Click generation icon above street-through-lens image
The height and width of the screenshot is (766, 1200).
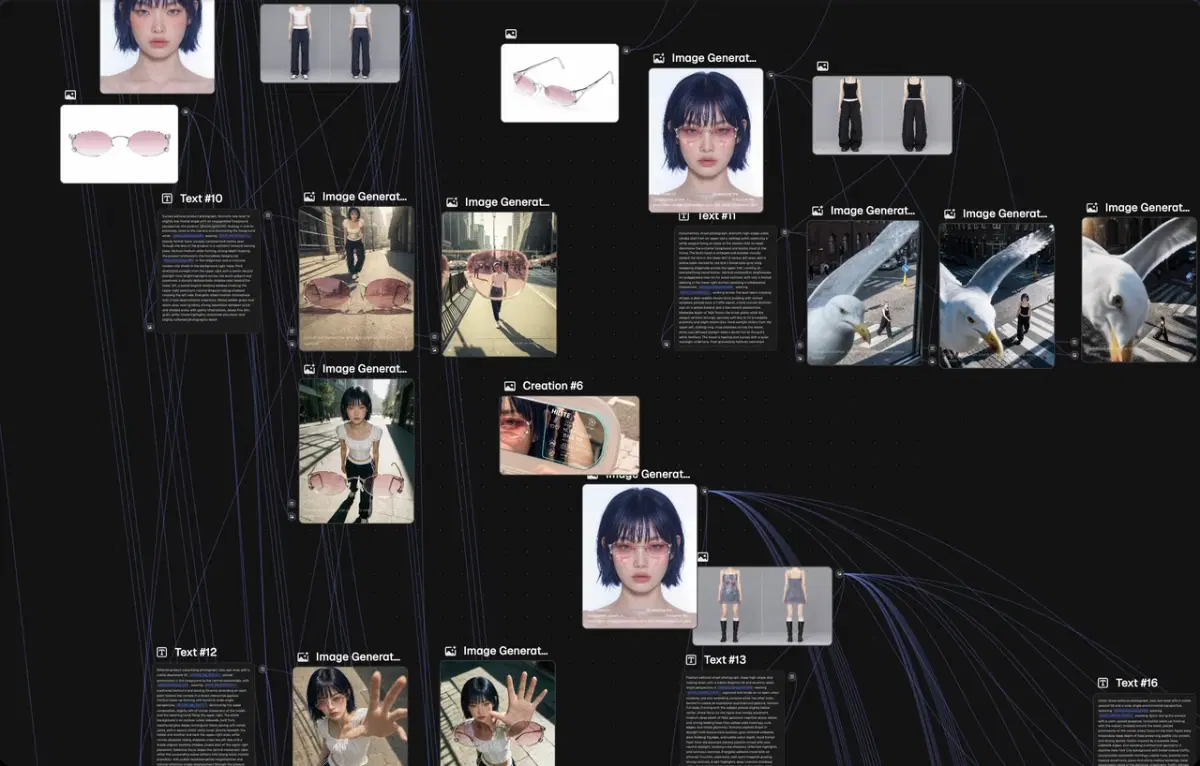click(452, 202)
